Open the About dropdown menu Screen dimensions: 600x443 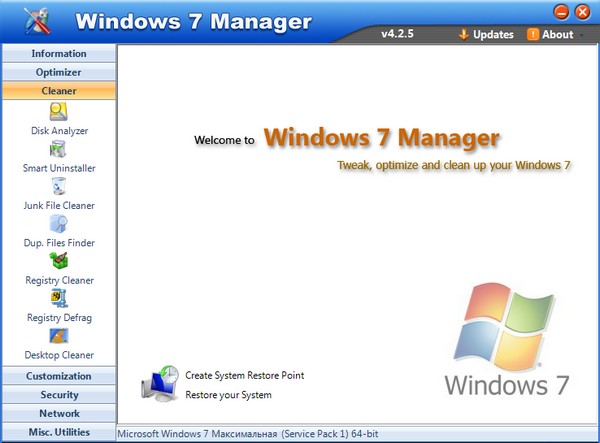556,35
